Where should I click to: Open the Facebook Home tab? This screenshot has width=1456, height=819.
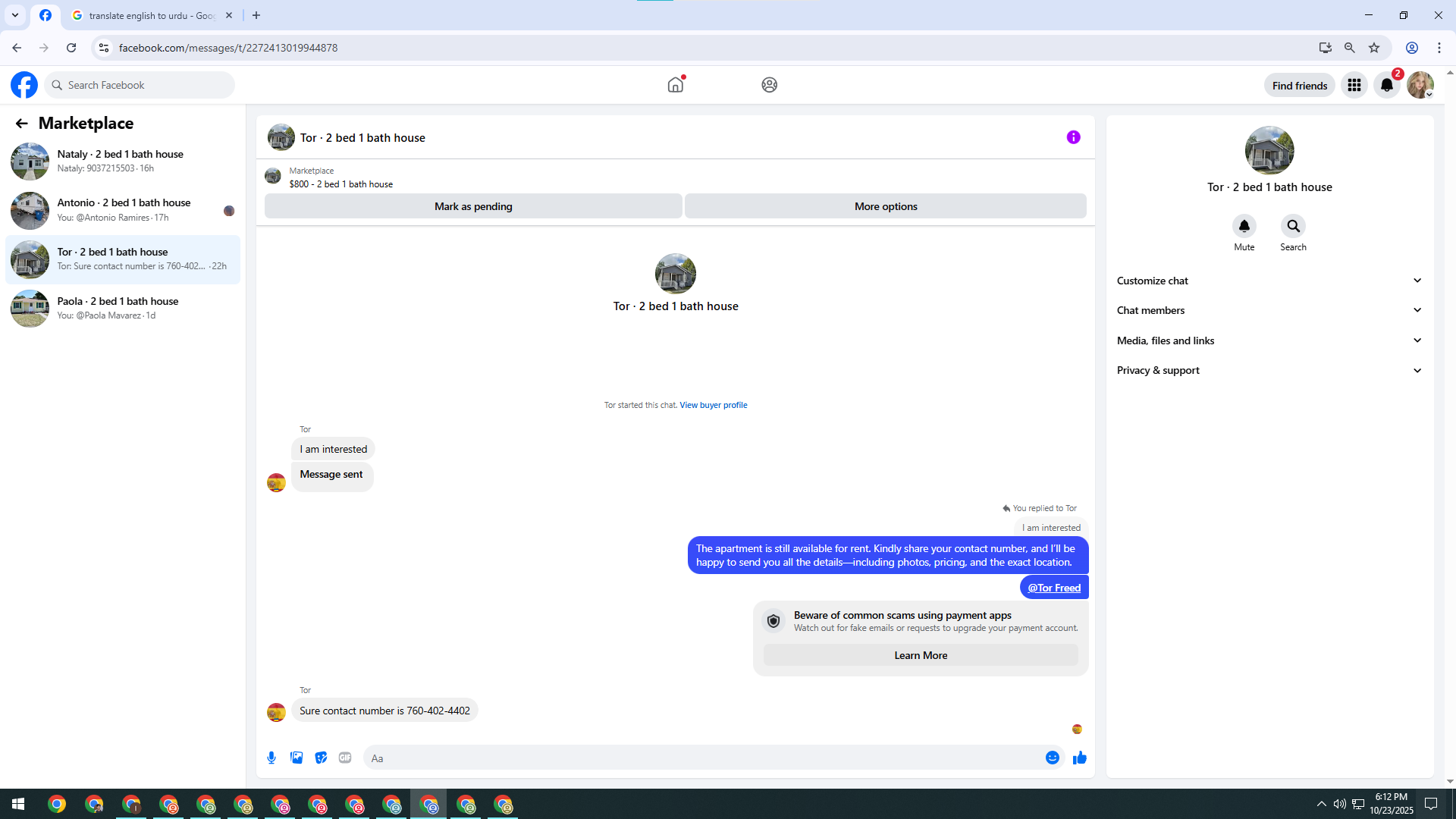point(675,85)
